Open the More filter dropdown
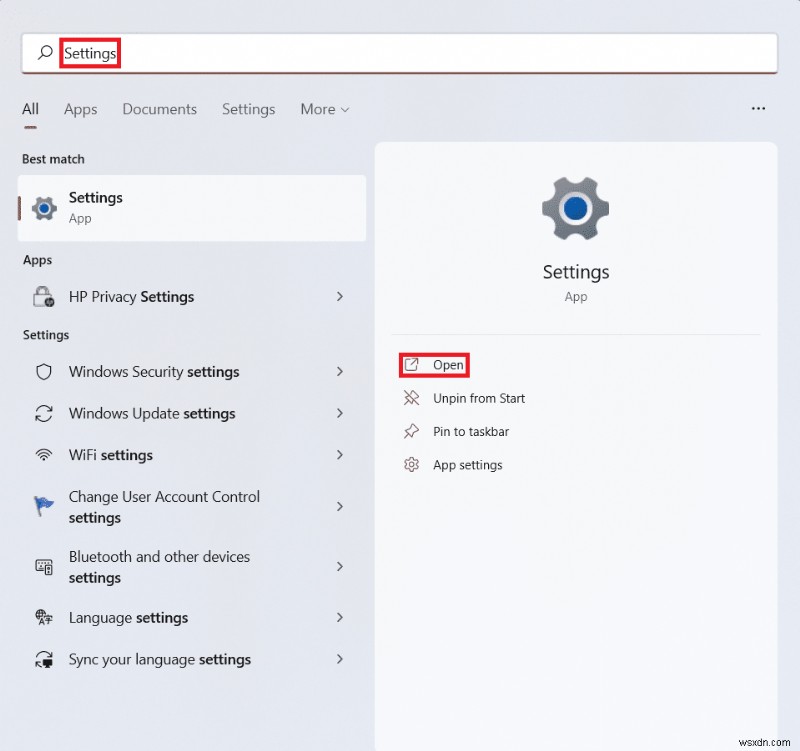 coord(324,109)
